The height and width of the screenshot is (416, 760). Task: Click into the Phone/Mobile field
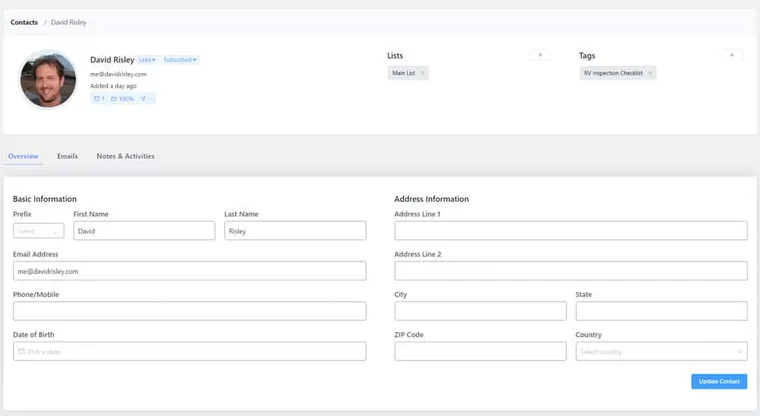[x=190, y=311]
